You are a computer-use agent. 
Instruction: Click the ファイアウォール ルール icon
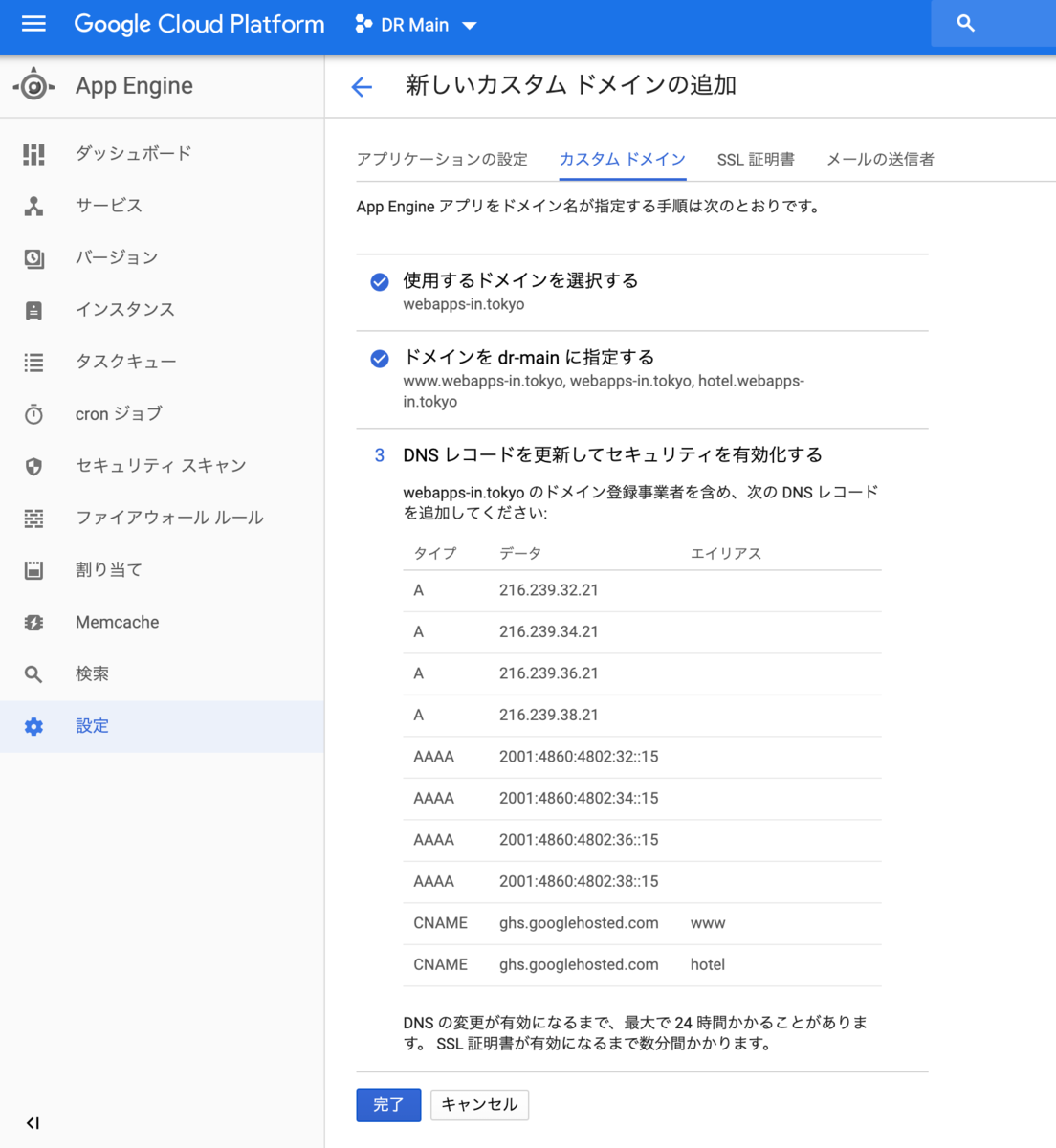pos(33,519)
